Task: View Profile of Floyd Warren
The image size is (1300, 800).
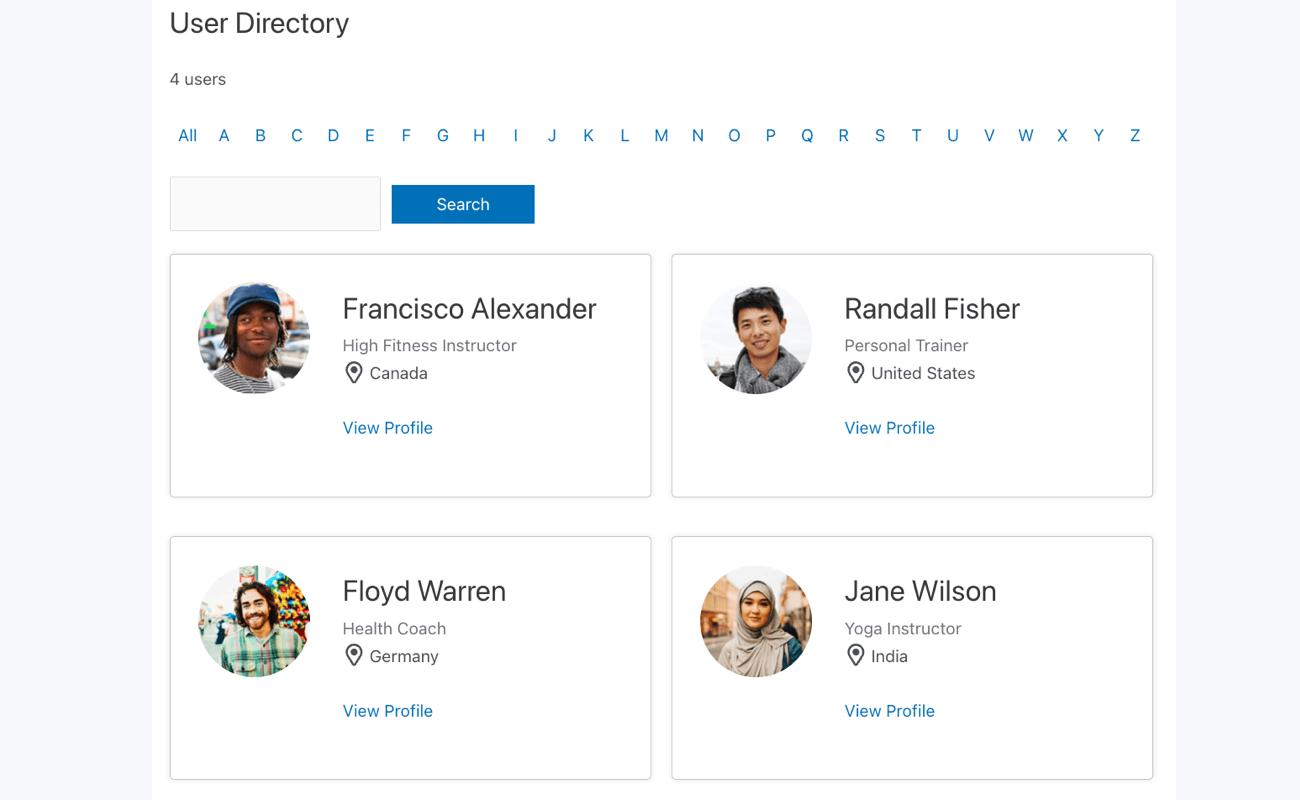Action: tap(388, 711)
